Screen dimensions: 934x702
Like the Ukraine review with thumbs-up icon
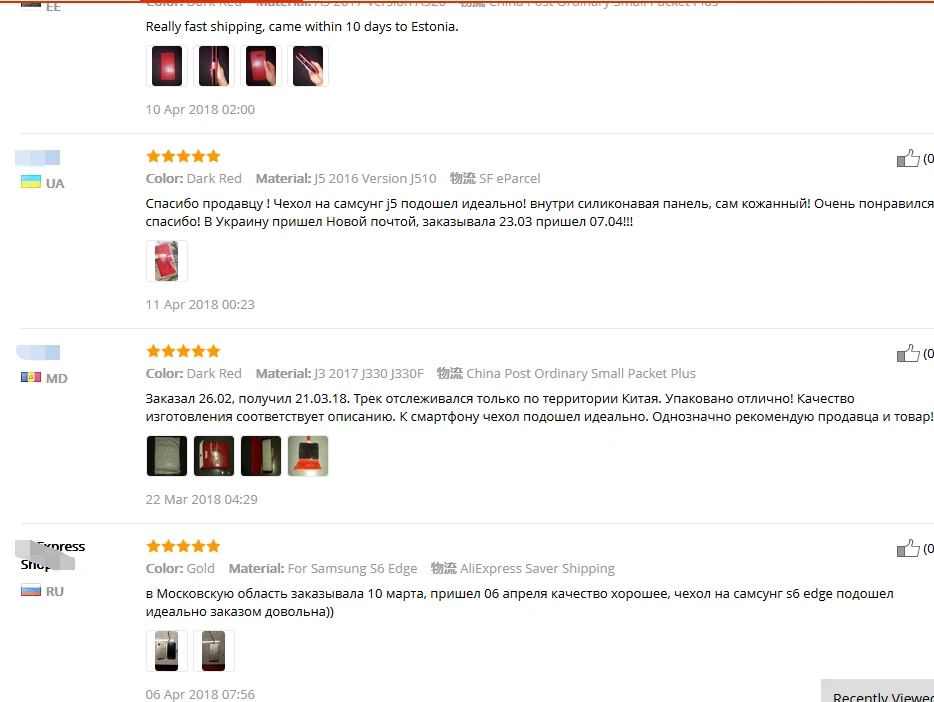pos(908,158)
